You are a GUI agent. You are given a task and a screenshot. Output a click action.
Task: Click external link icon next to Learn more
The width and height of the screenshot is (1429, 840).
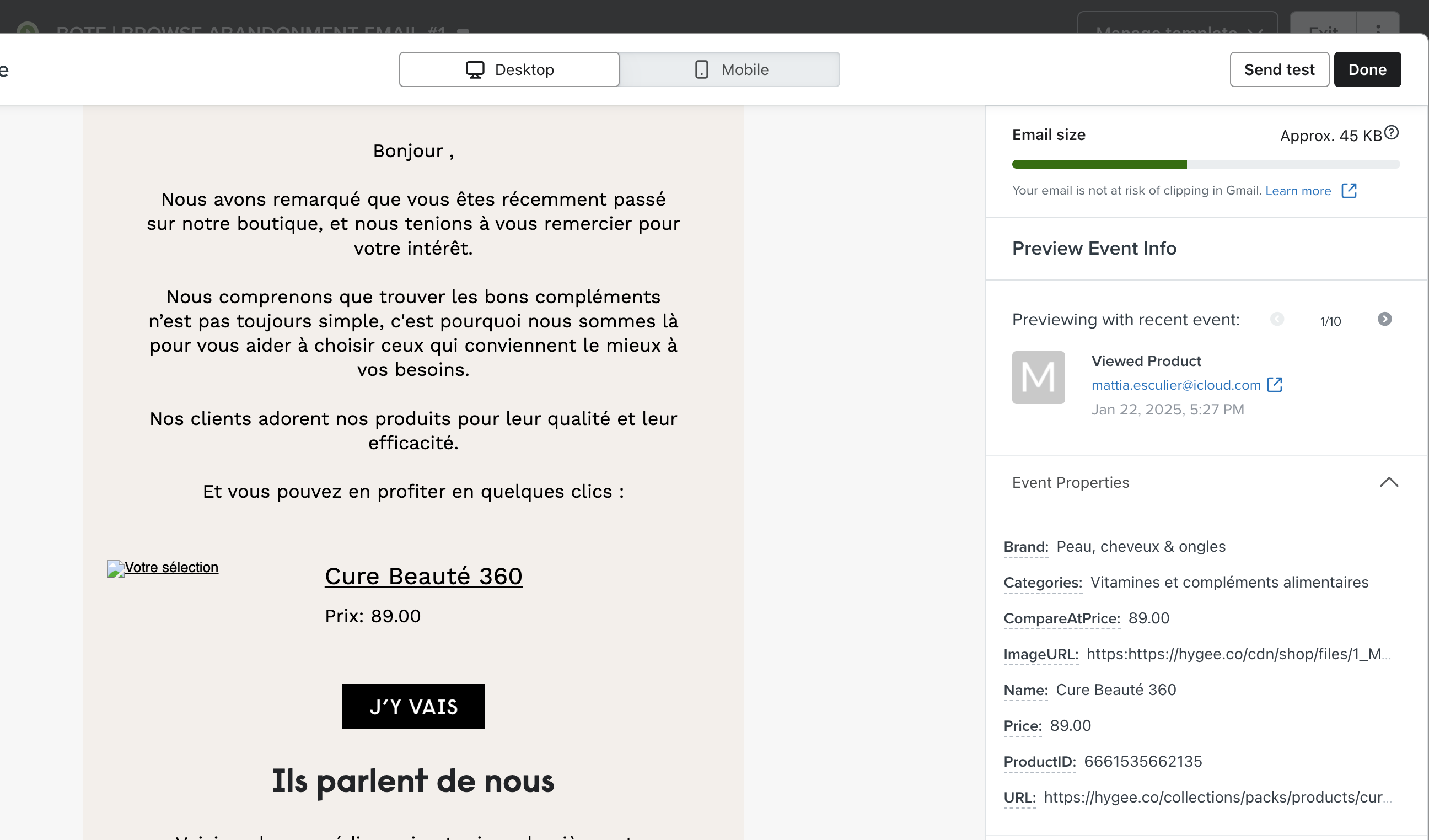1349,191
